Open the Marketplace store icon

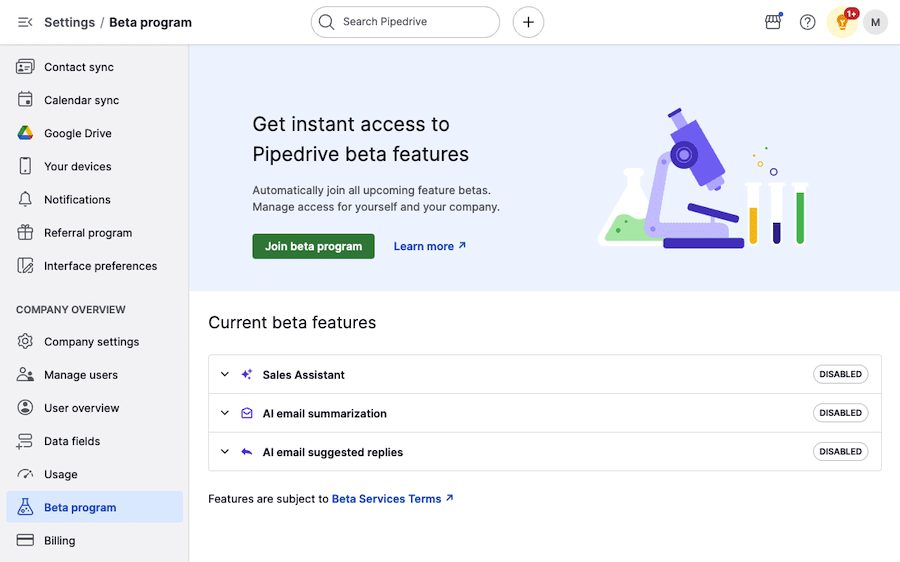(773, 22)
